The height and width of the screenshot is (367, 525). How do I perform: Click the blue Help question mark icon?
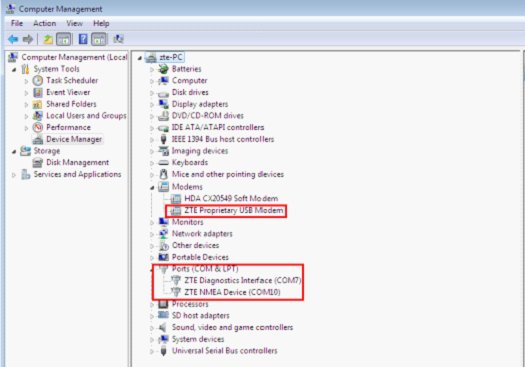click(x=83, y=39)
